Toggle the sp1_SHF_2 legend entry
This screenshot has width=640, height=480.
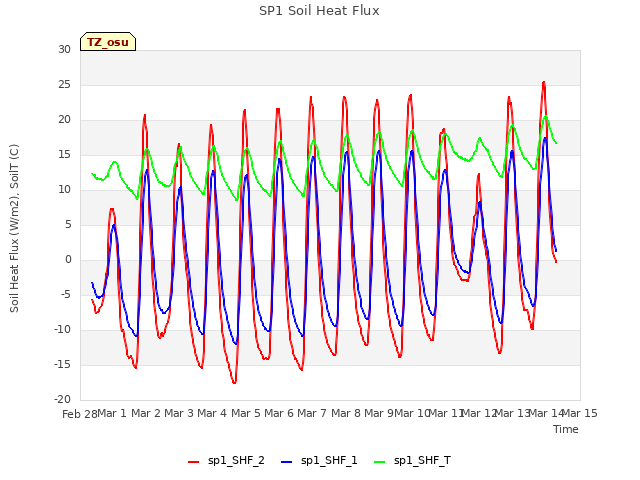pos(226,461)
